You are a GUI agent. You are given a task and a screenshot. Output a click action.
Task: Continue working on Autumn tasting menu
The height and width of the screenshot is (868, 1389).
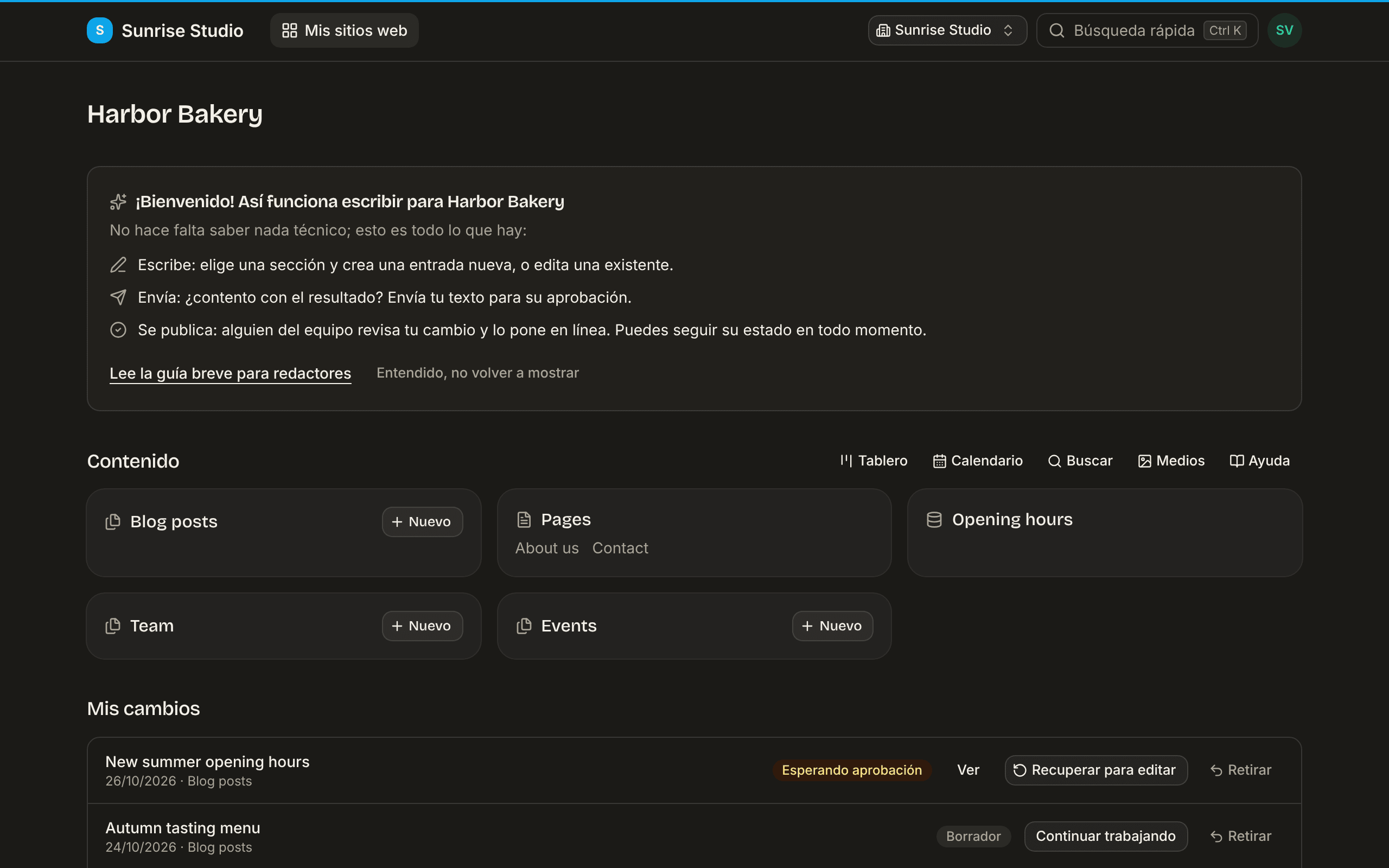point(1105,837)
